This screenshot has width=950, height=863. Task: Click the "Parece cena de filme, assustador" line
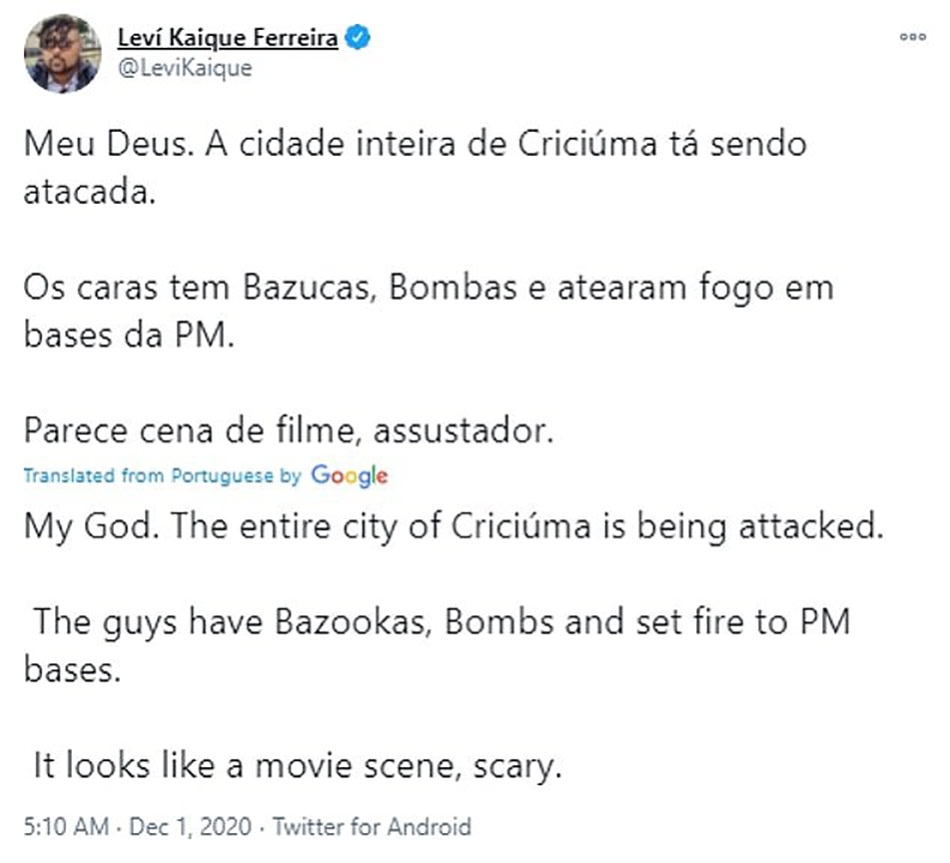pos(288,431)
